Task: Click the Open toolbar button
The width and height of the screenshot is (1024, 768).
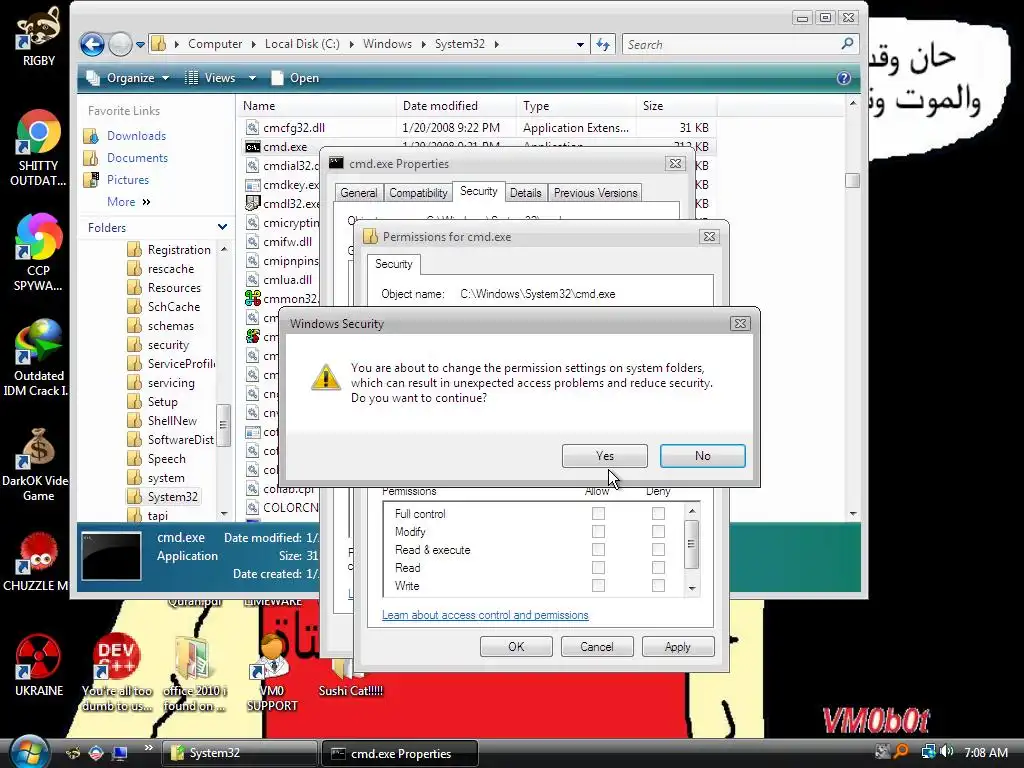Action: (296, 78)
